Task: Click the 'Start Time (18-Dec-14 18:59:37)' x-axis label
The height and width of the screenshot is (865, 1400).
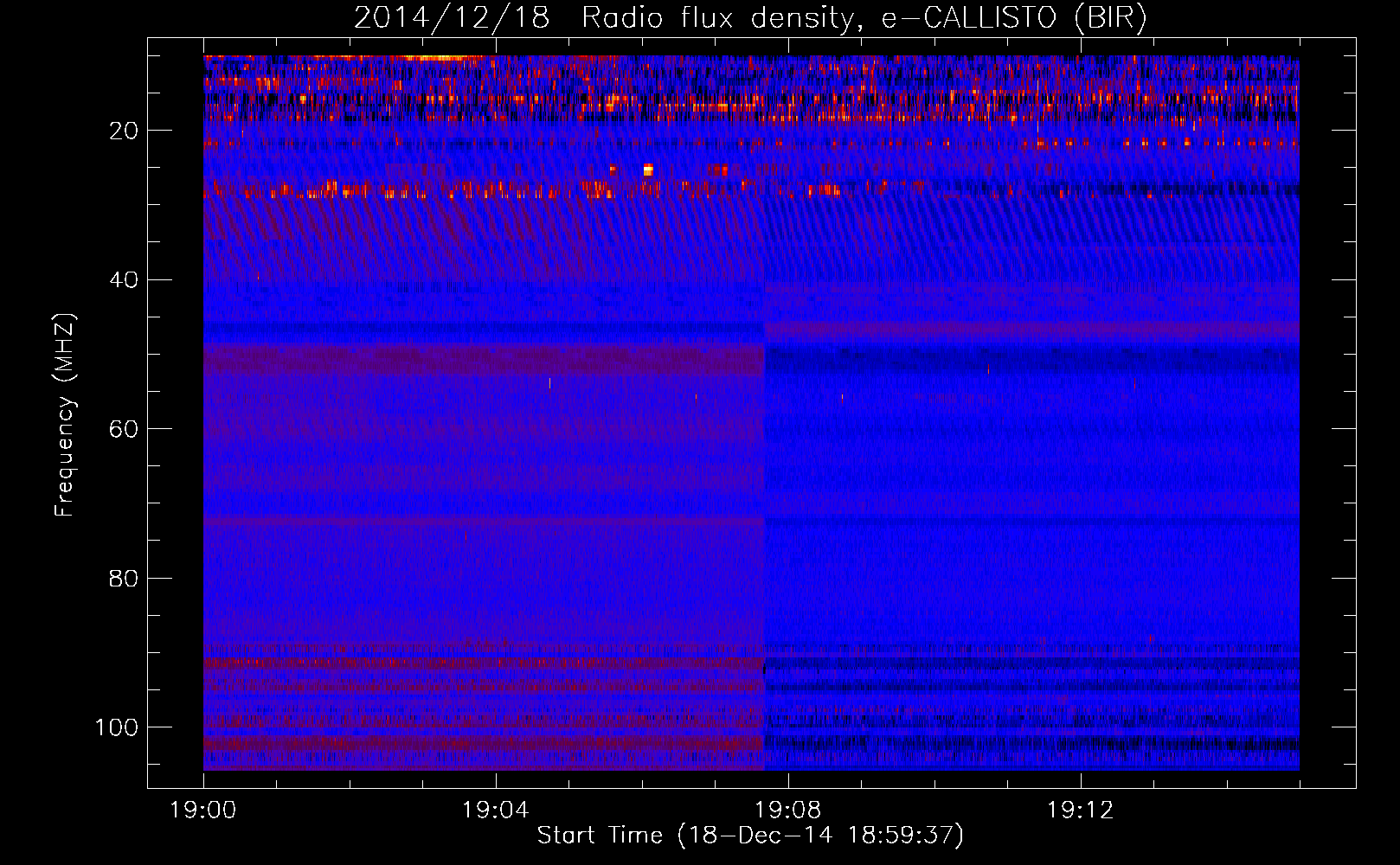Action: (x=750, y=836)
